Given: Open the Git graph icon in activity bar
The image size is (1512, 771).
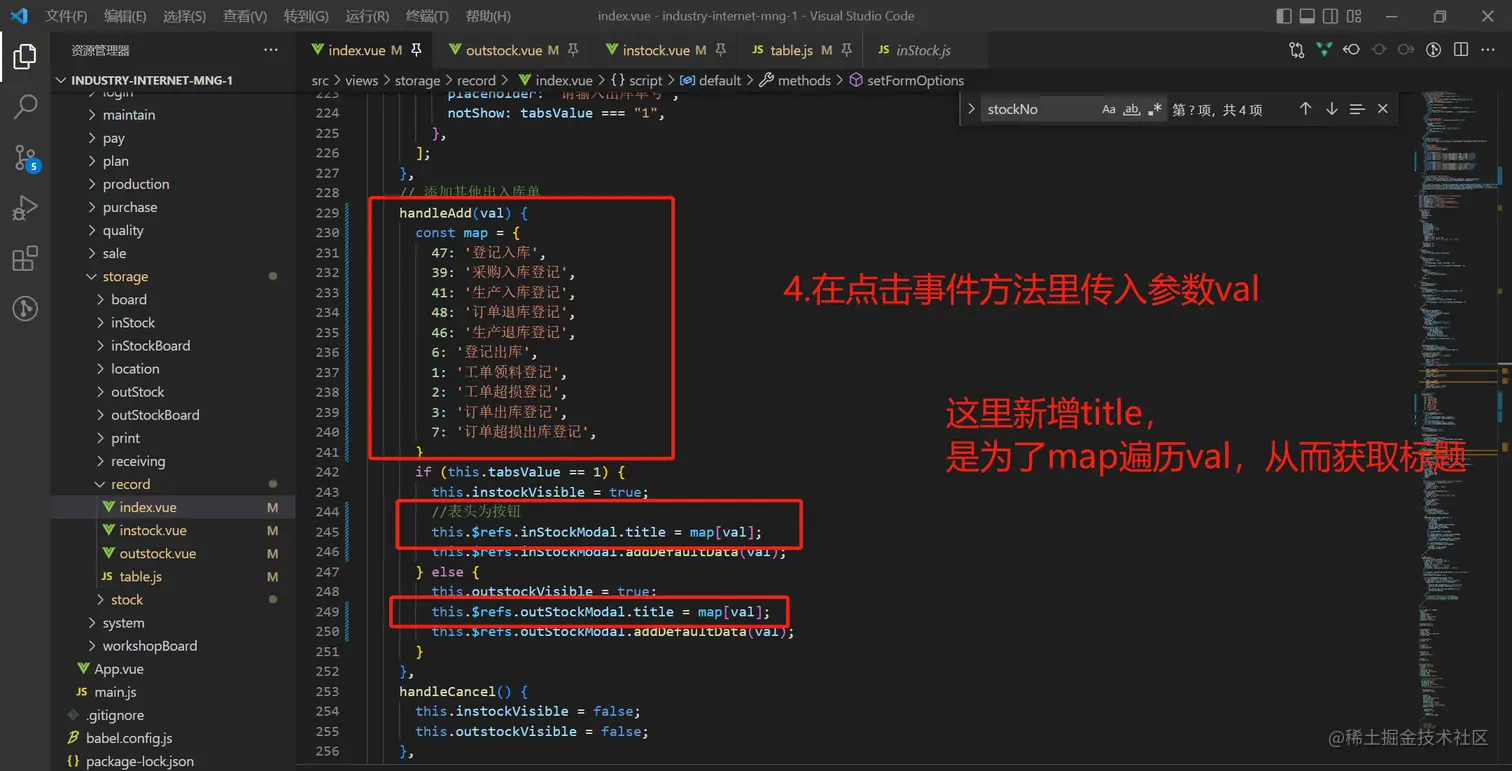Looking at the screenshot, I should pos(25,308).
